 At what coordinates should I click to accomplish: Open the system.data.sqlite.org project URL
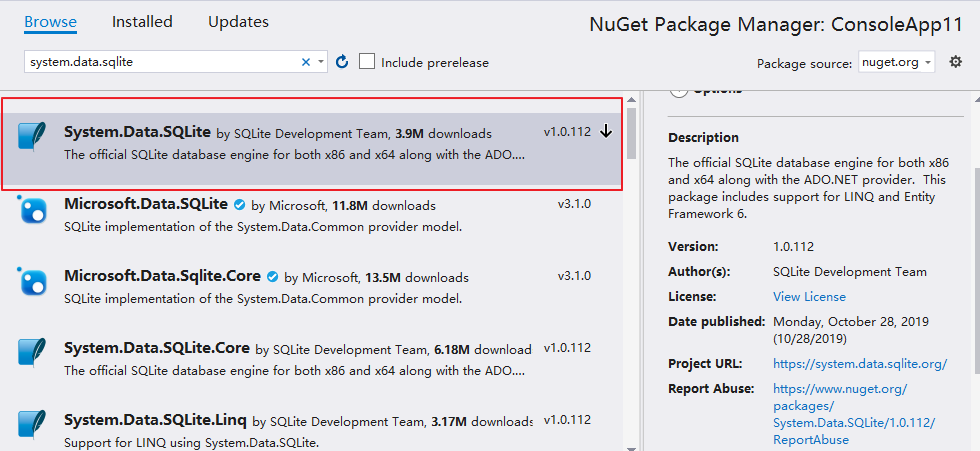click(x=860, y=364)
